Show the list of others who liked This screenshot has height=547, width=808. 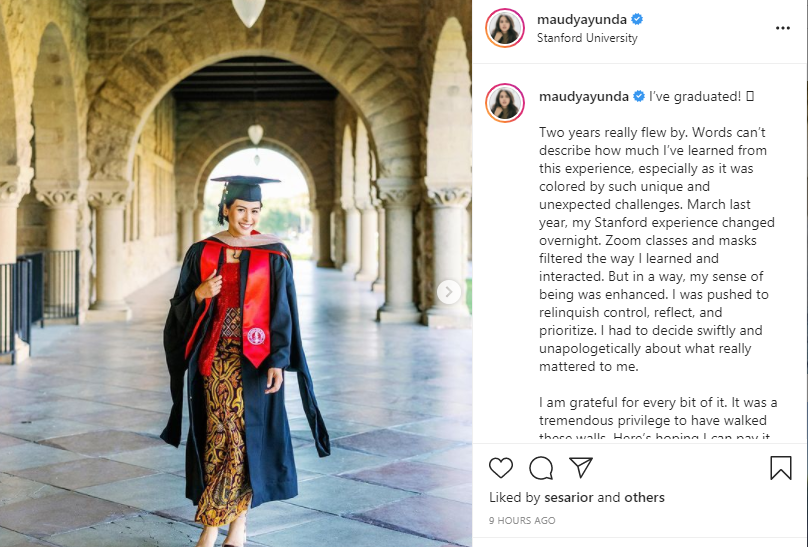tap(645, 497)
